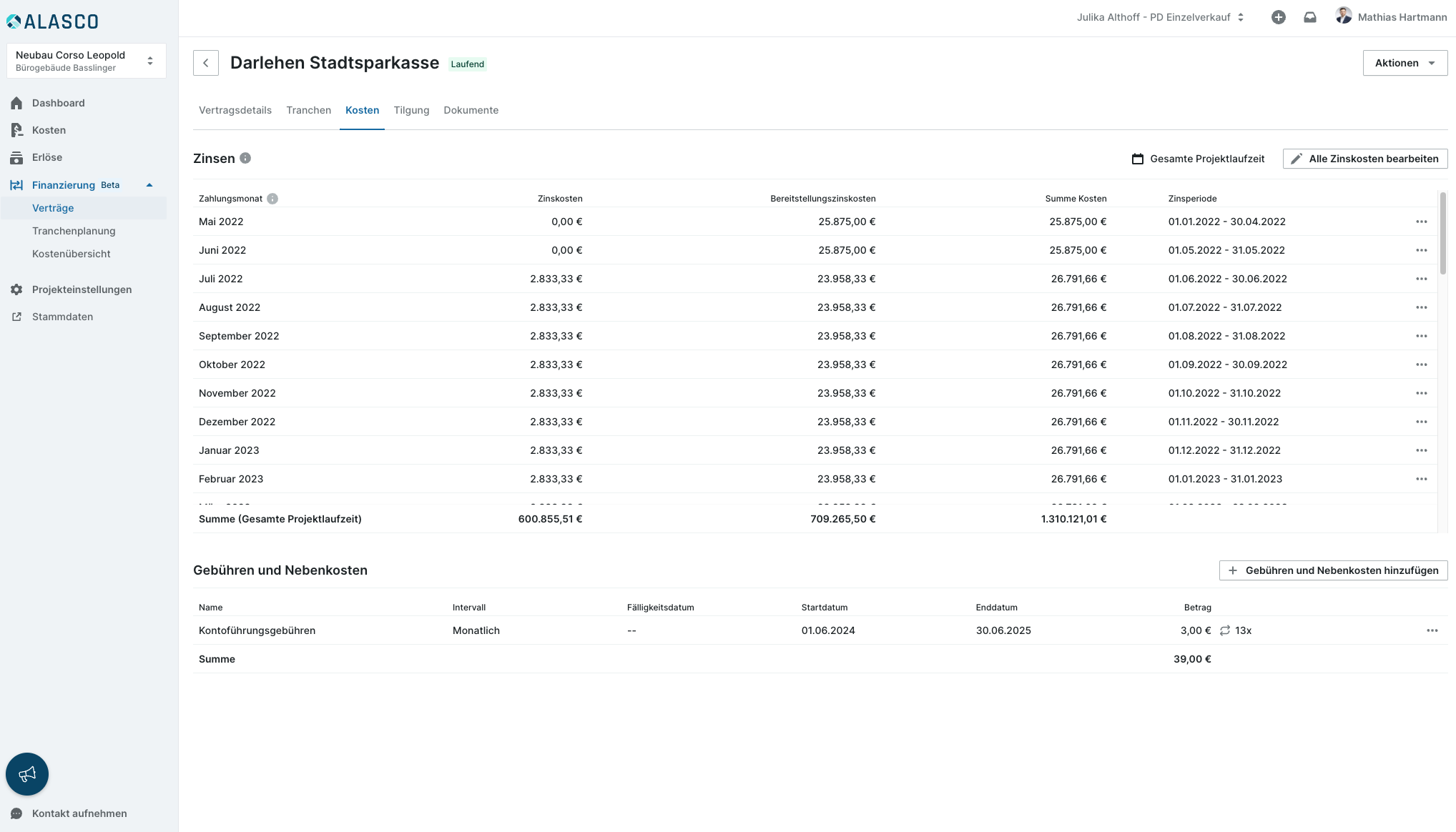This screenshot has width=1456, height=832.
Task: Click the megaphone announcements button
Action: pos(27,774)
